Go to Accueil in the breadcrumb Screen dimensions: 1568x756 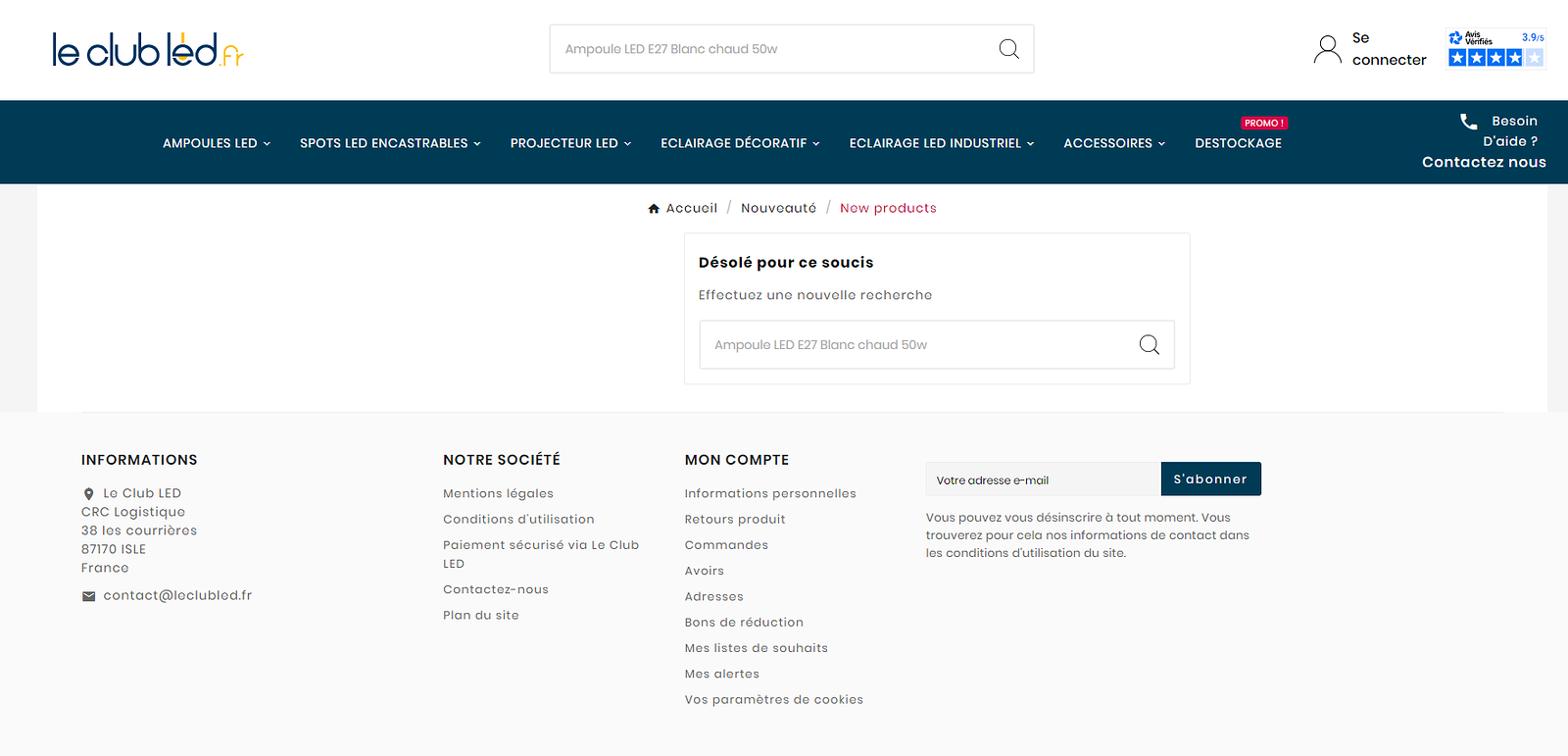692,209
